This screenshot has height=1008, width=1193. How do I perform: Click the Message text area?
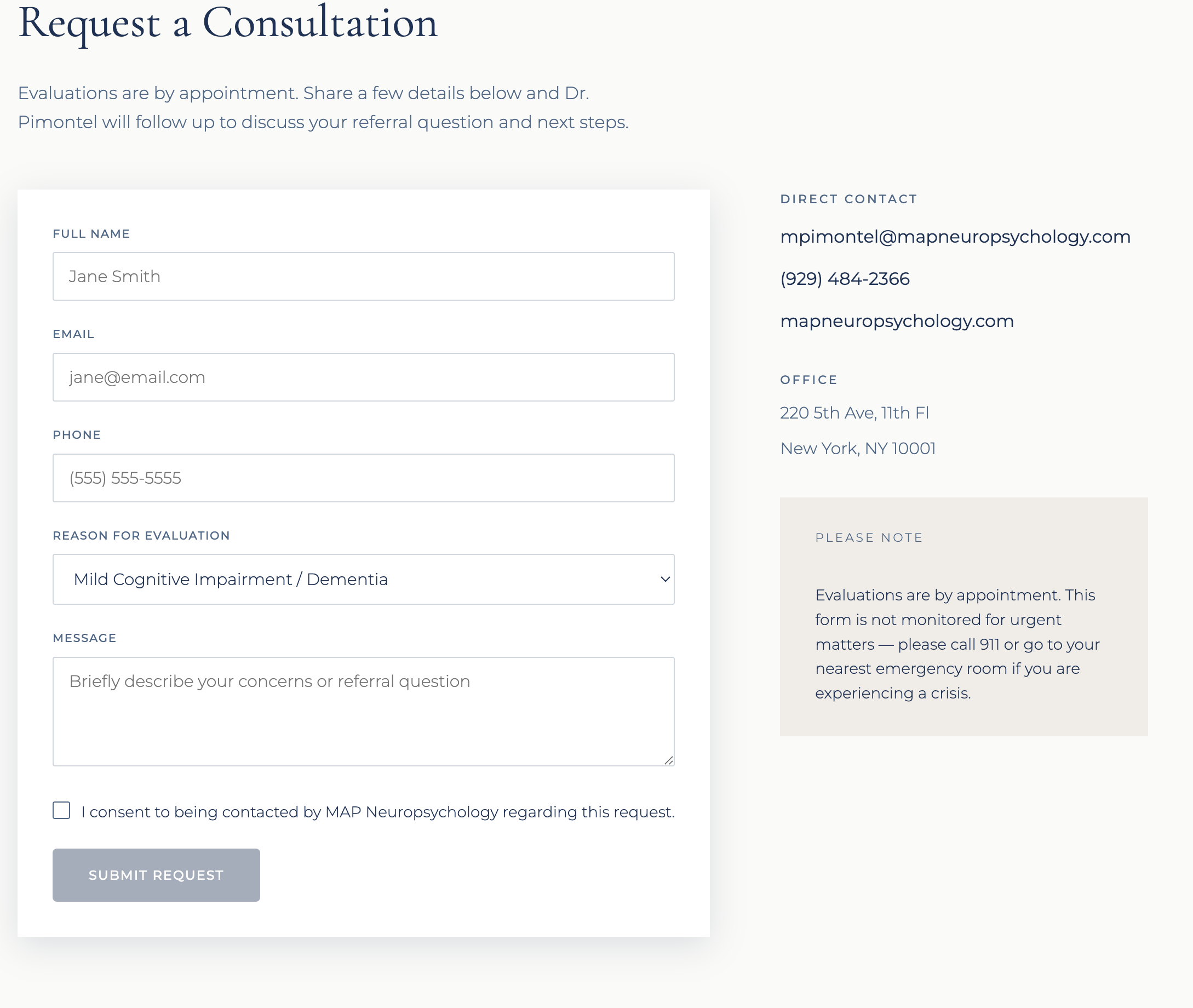[363, 712]
